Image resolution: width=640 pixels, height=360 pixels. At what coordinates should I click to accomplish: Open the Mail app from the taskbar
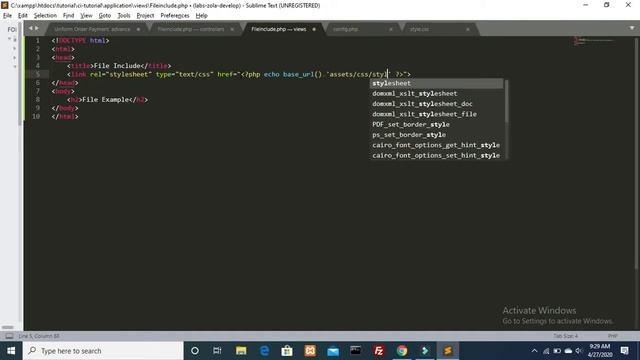pos(333,351)
